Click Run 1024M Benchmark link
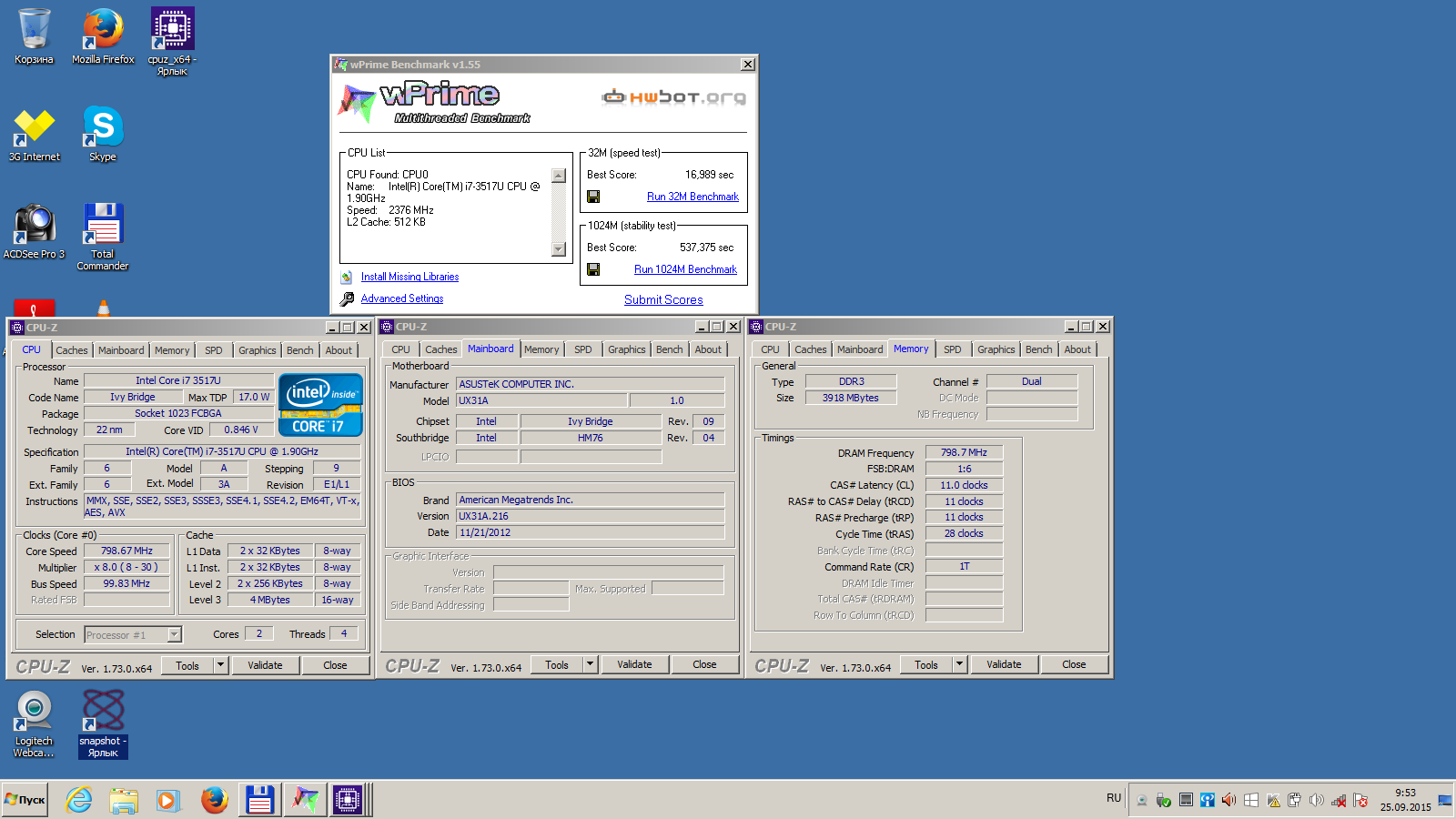 [x=685, y=269]
